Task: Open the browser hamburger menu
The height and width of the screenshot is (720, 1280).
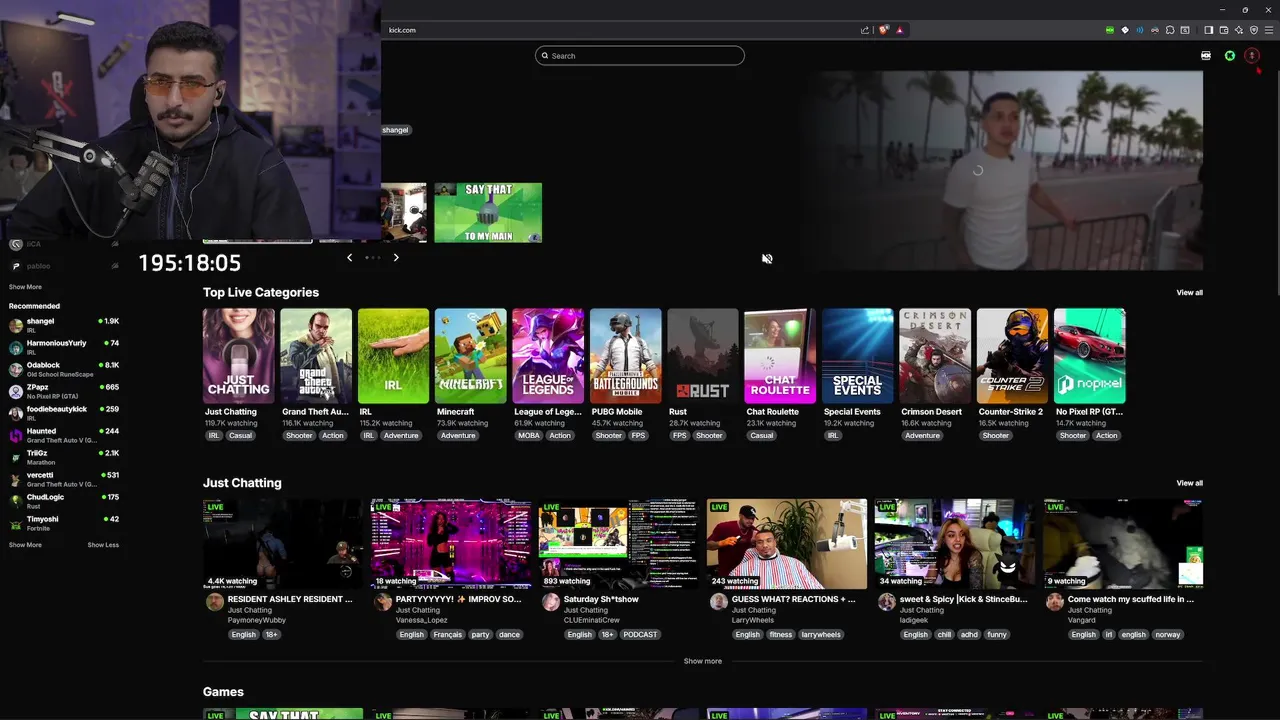Action: pos(1269,30)
